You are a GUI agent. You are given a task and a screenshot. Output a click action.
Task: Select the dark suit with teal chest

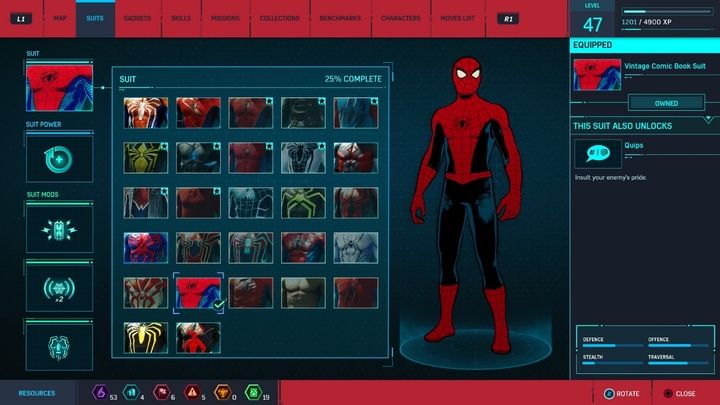pyautogui.click(x=251, y=248)
